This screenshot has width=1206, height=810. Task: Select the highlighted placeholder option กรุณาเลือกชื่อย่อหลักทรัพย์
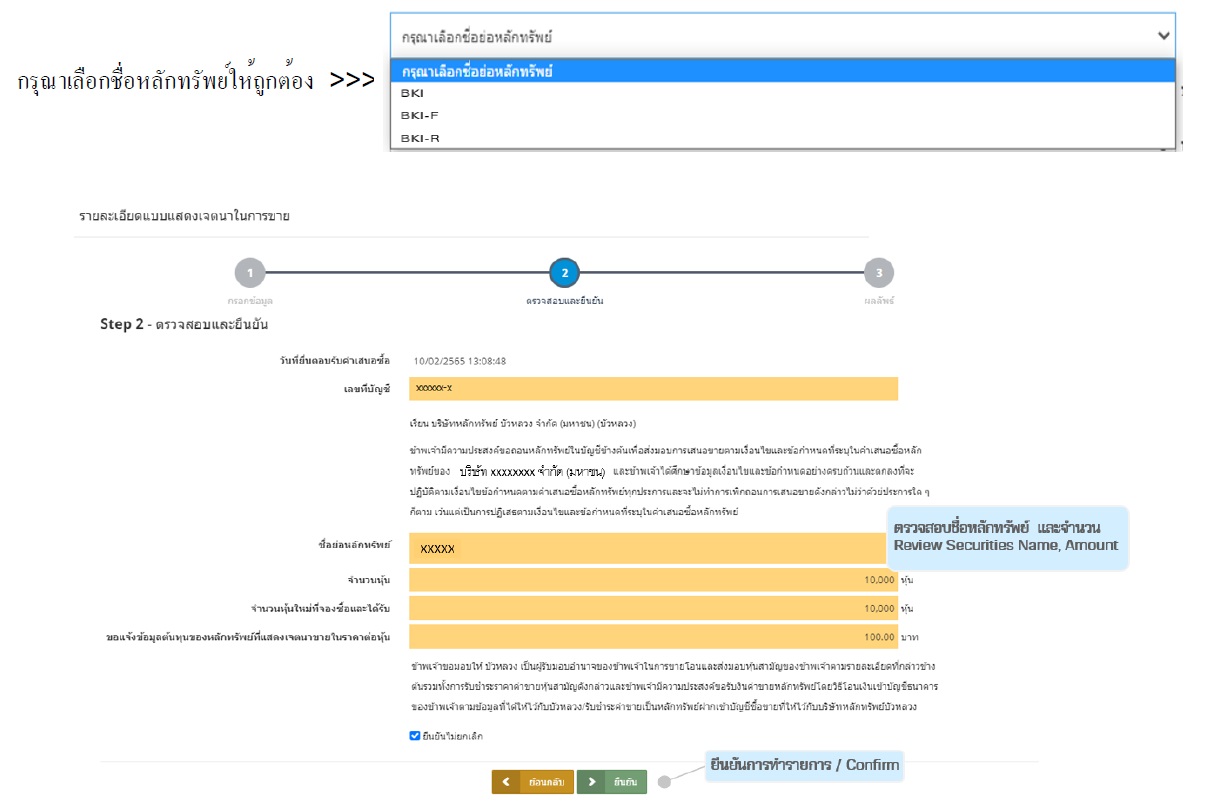tap(783, 71)
